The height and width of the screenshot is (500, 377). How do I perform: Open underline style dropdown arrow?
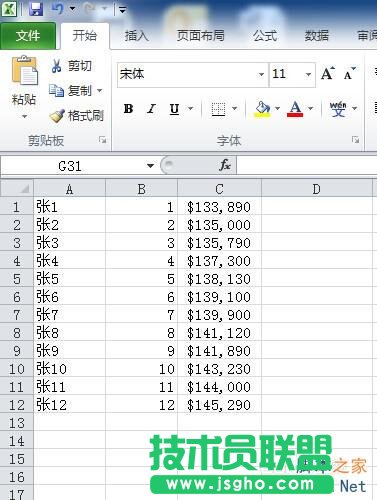click(x=190, y=109)
